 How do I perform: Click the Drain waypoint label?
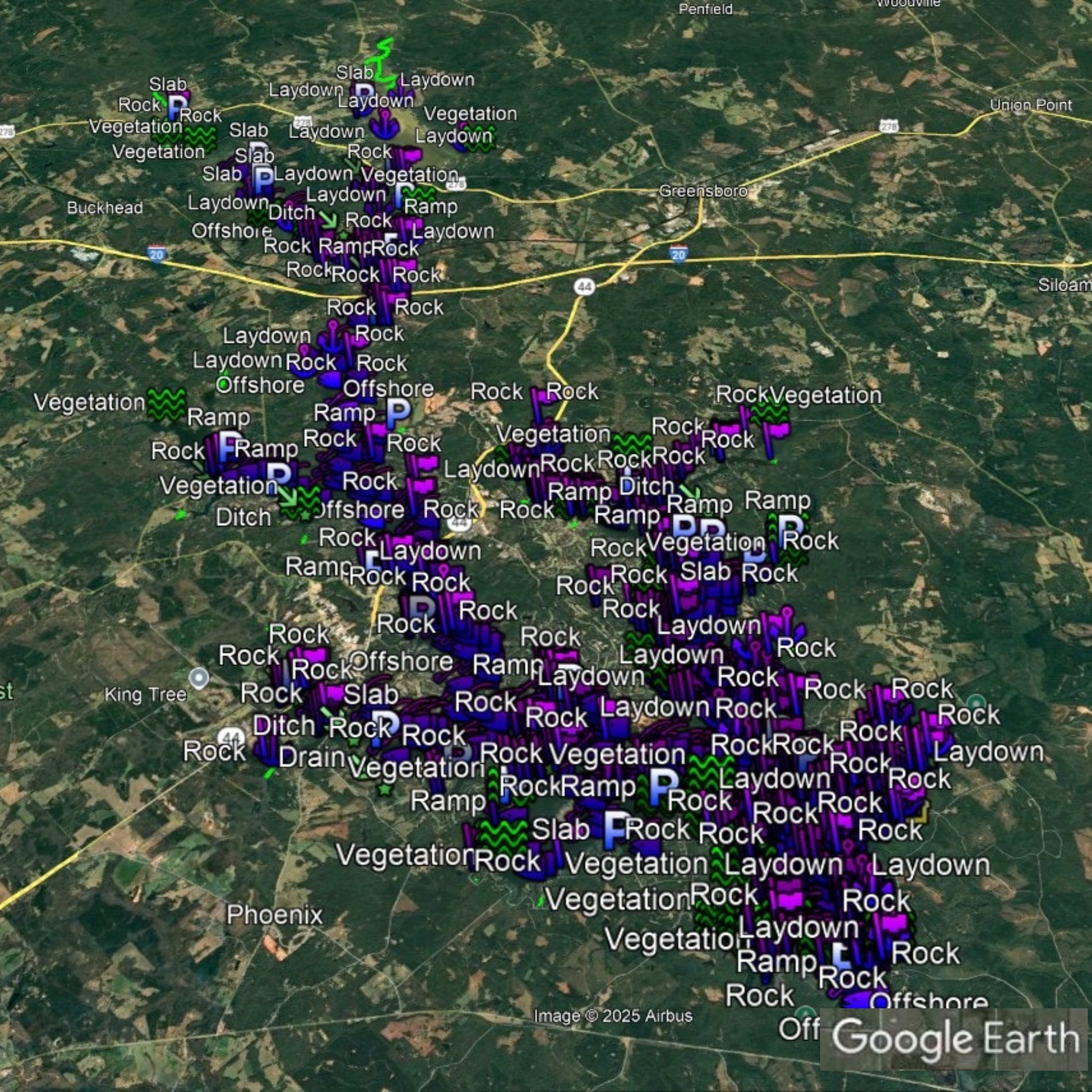click(x=311, y=758)
